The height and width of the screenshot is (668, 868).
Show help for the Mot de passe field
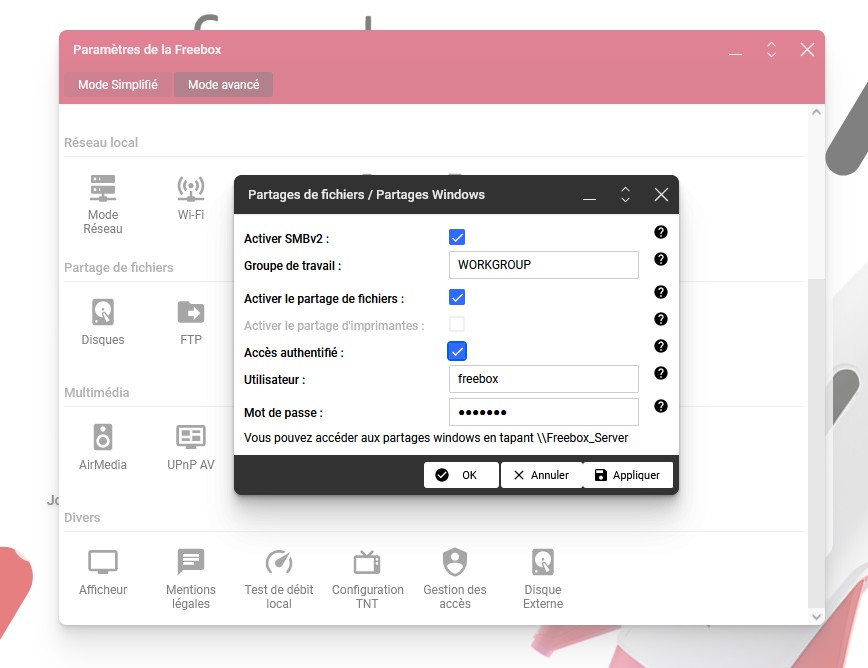660,407
